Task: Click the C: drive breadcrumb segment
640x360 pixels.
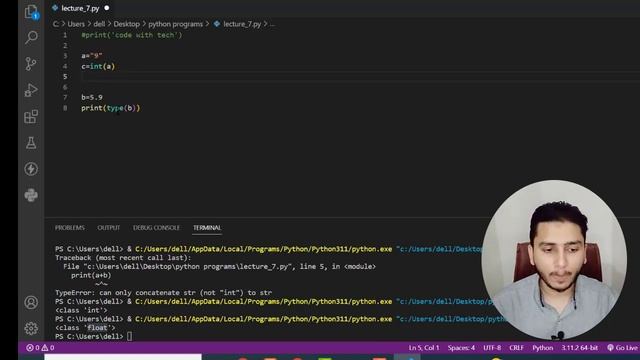Action: click(x=56, y=24)
